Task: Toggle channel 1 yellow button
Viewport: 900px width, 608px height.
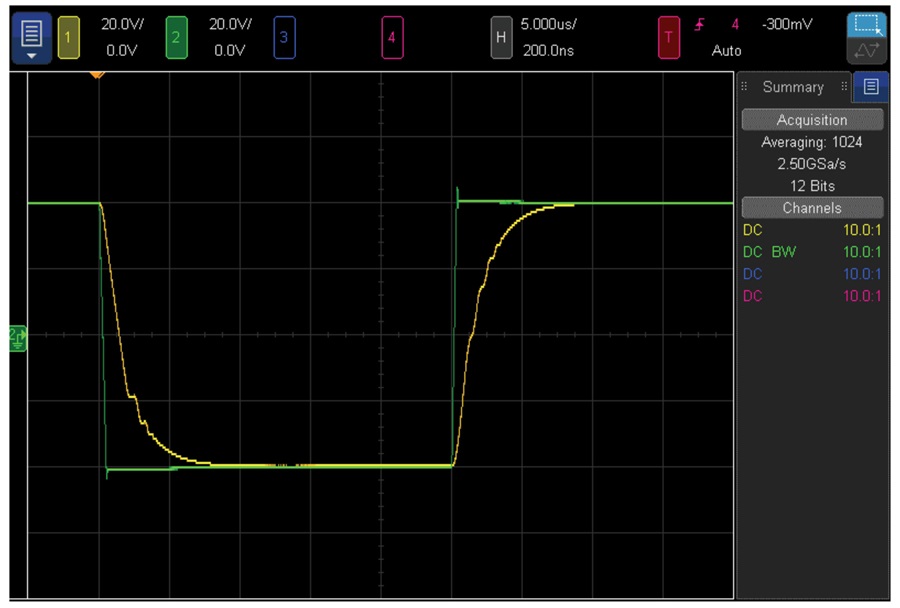Action: click(68, 37)
